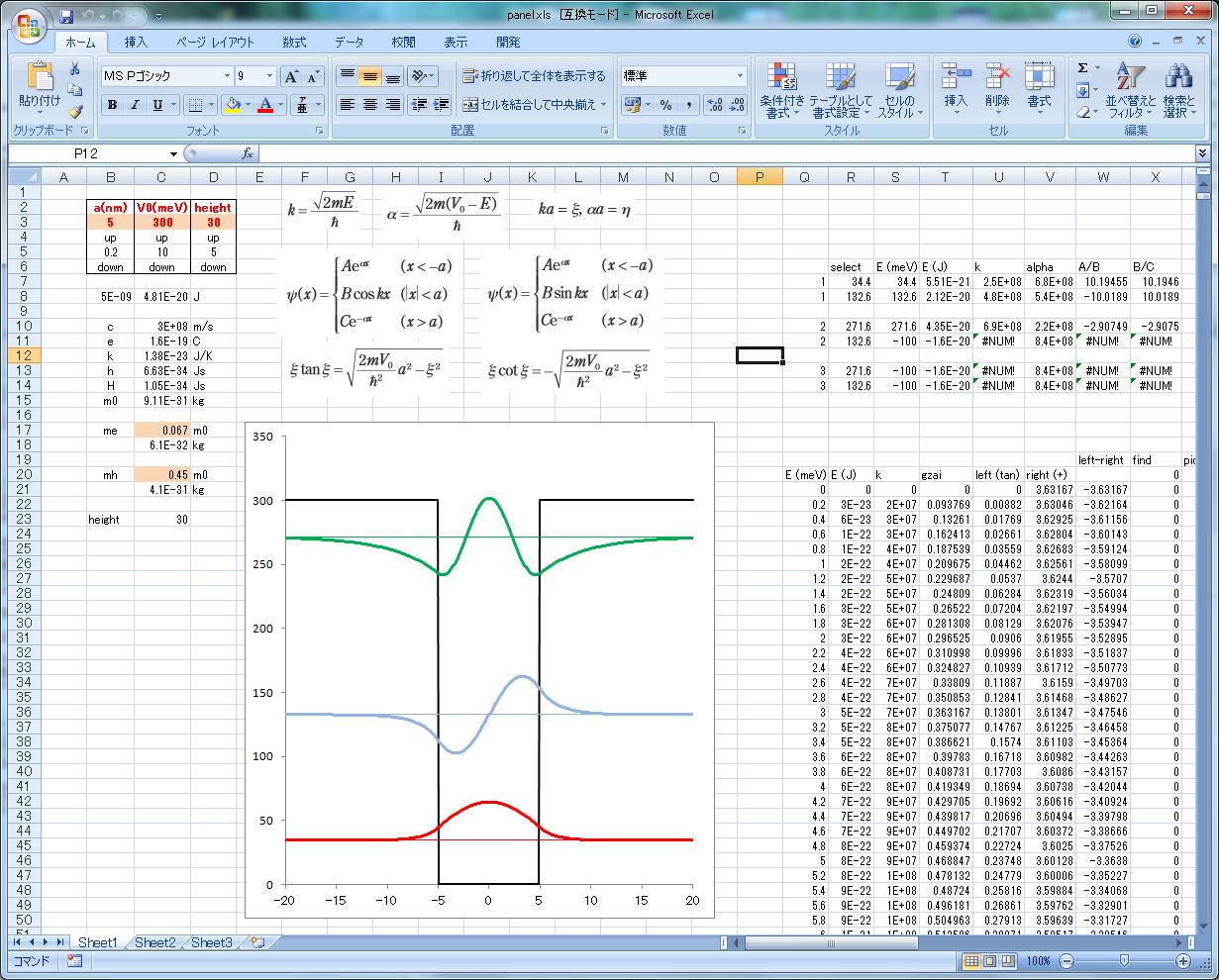Click the zoom slider handle in status bar
1219x980 pixels.
1124,961
